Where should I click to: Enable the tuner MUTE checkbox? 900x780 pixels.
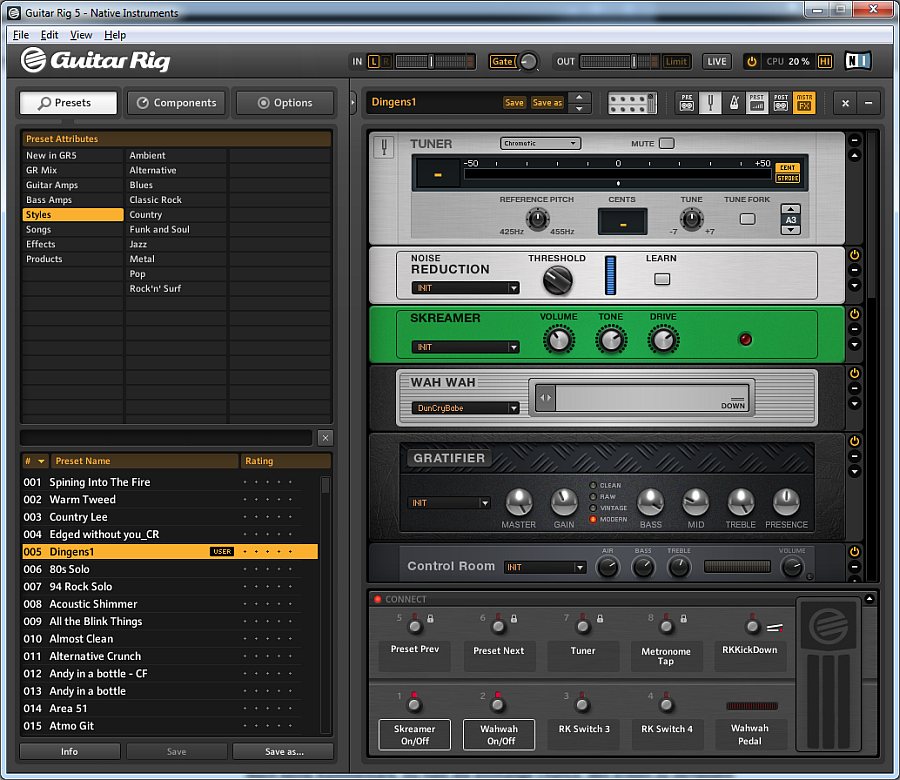[x=666, y=143]
